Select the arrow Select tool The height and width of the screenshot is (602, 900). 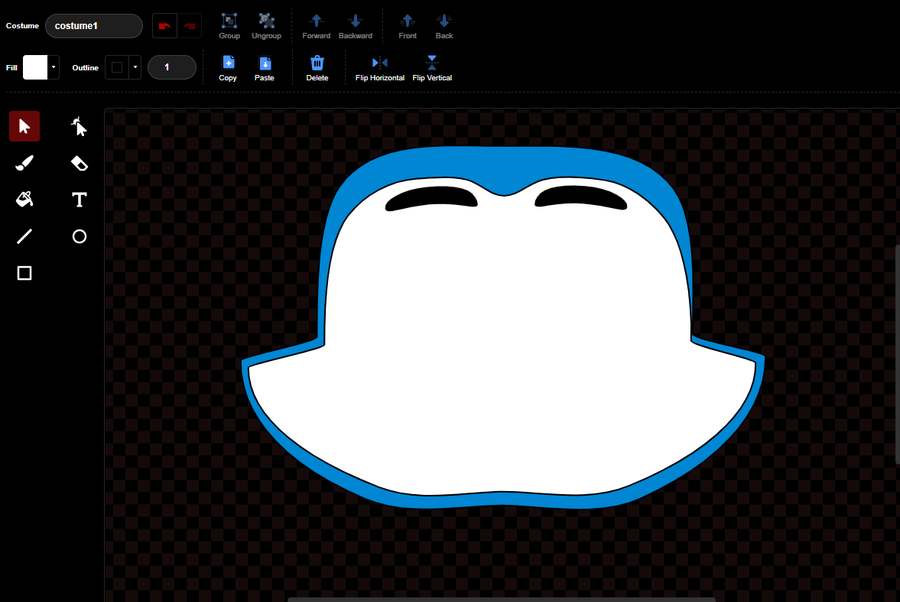pos(24,126)
